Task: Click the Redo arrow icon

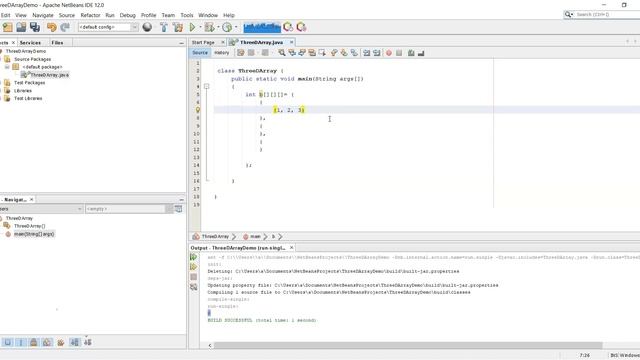Action: [65, 27]
